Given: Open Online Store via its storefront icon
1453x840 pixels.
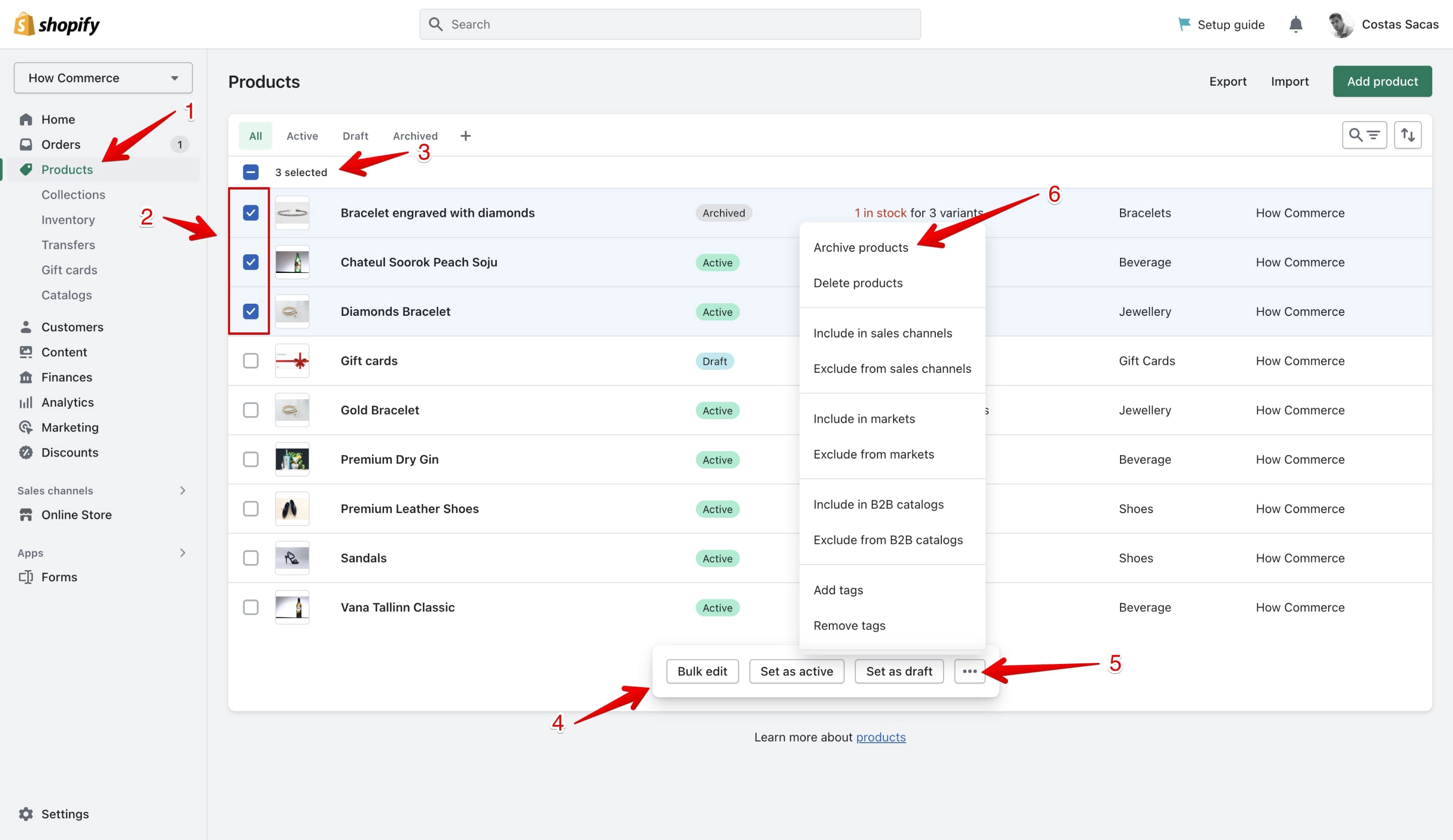Looking at the screenshot, I should pyautogui.click(x=26, y=515).
